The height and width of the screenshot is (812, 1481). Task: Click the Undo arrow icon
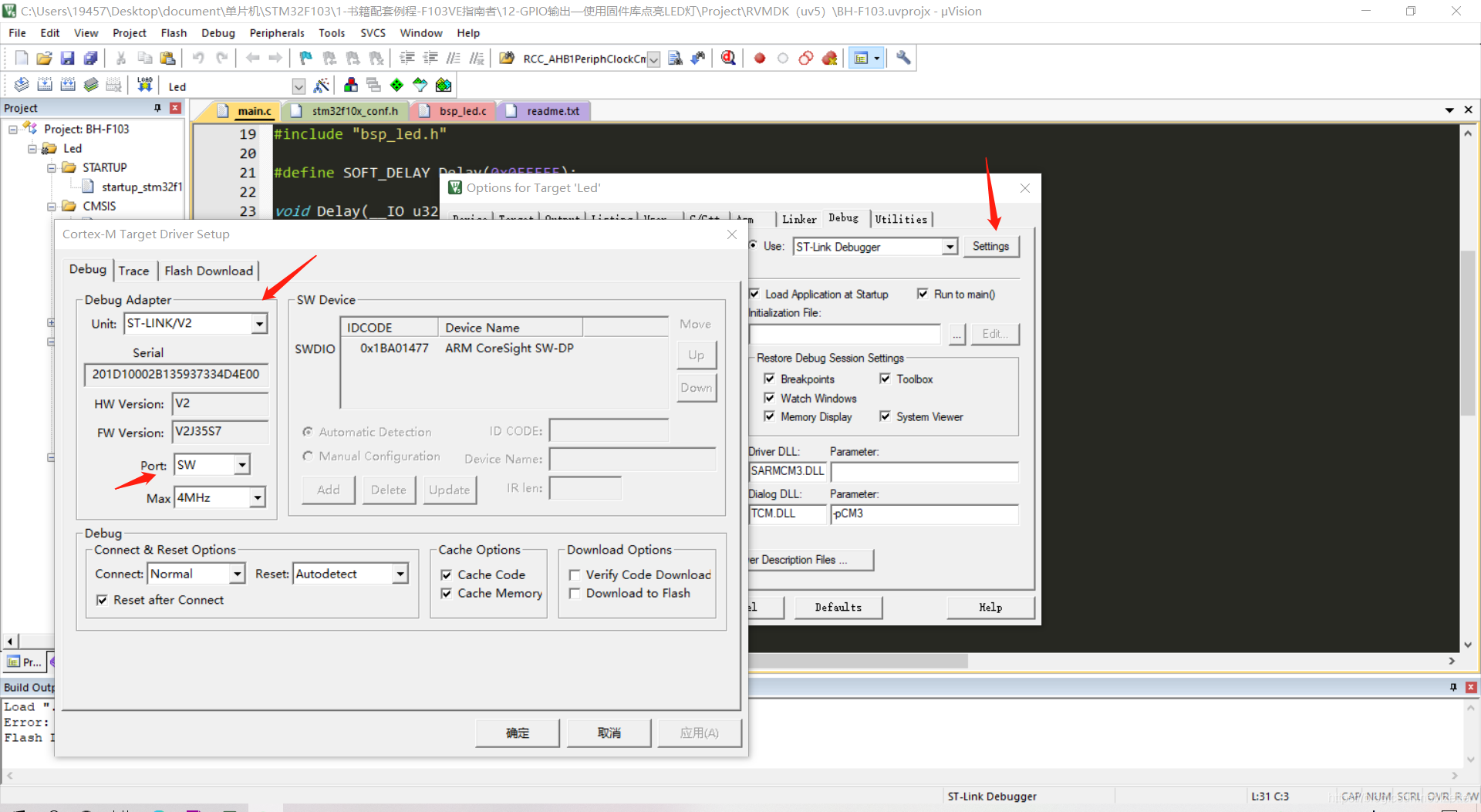pyautogui.click(x=198, y=58)
